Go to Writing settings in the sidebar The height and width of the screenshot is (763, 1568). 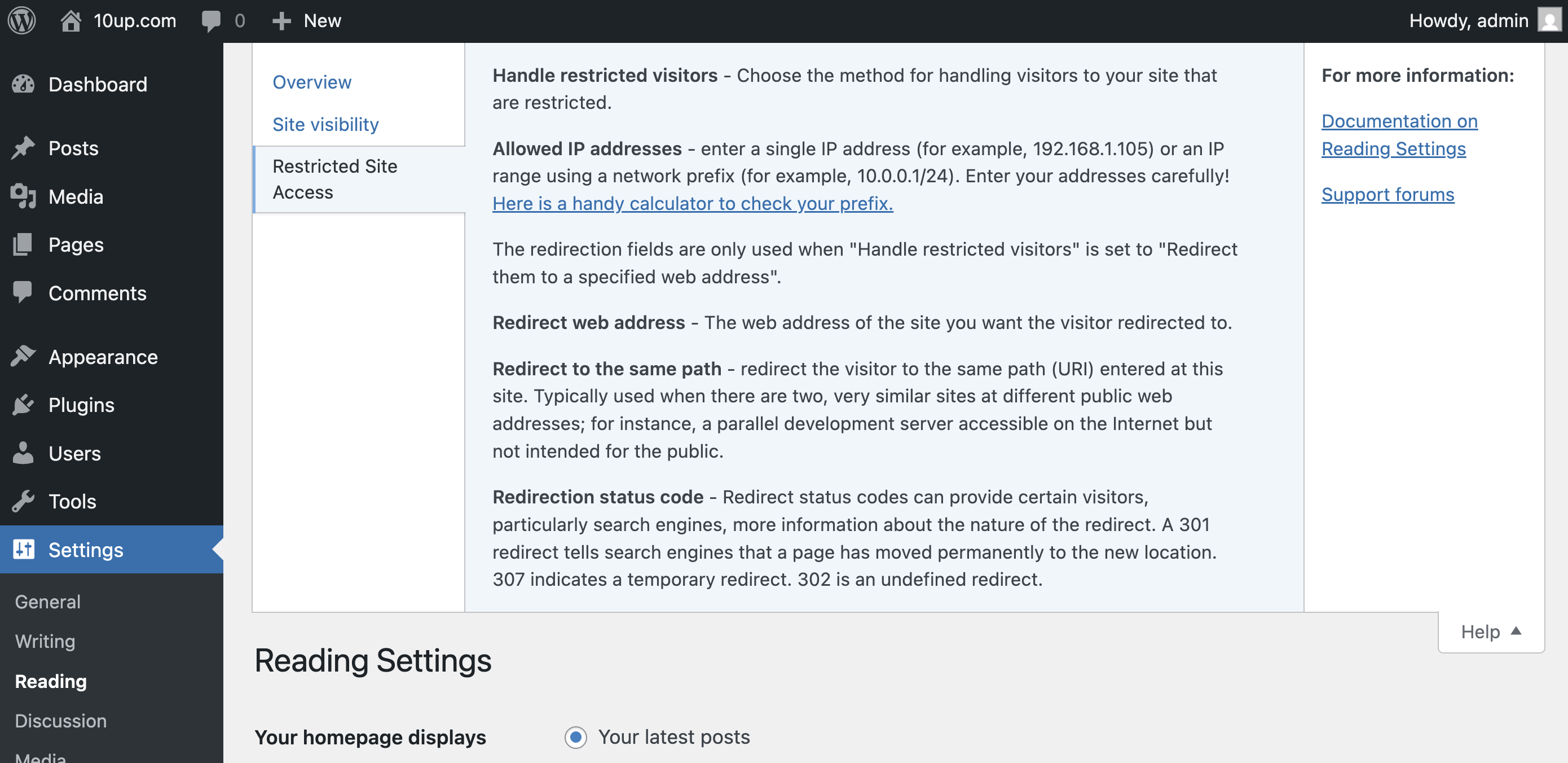(x=45, y=641)
